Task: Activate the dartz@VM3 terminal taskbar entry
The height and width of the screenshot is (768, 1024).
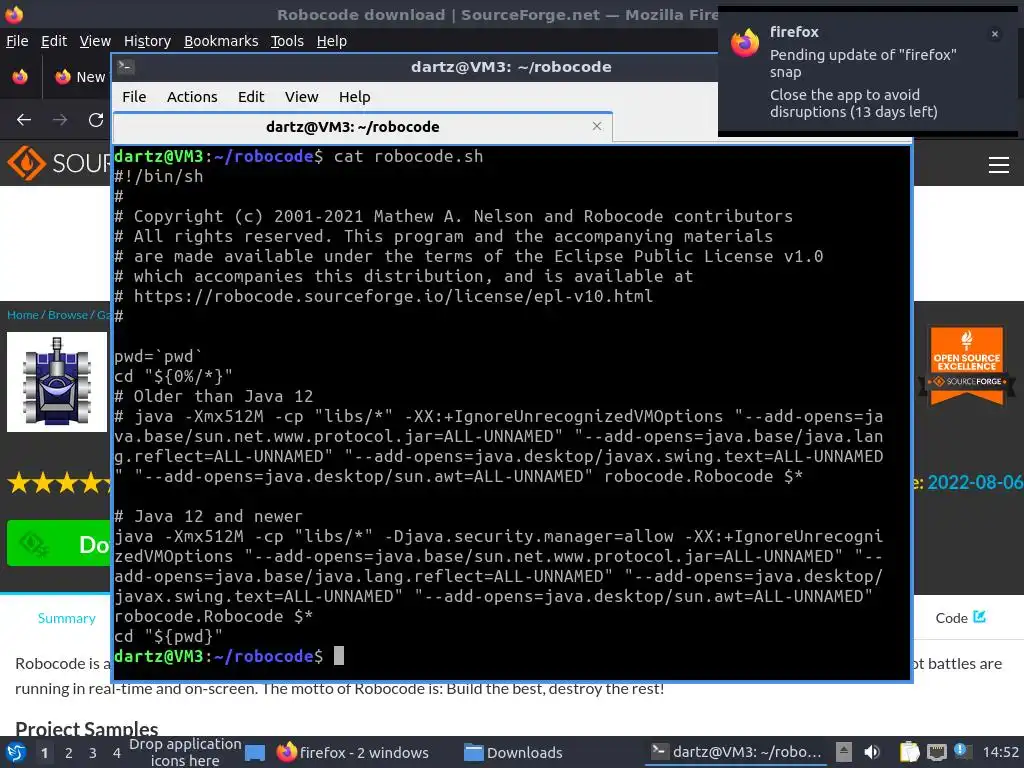Action: coord(737,752)
